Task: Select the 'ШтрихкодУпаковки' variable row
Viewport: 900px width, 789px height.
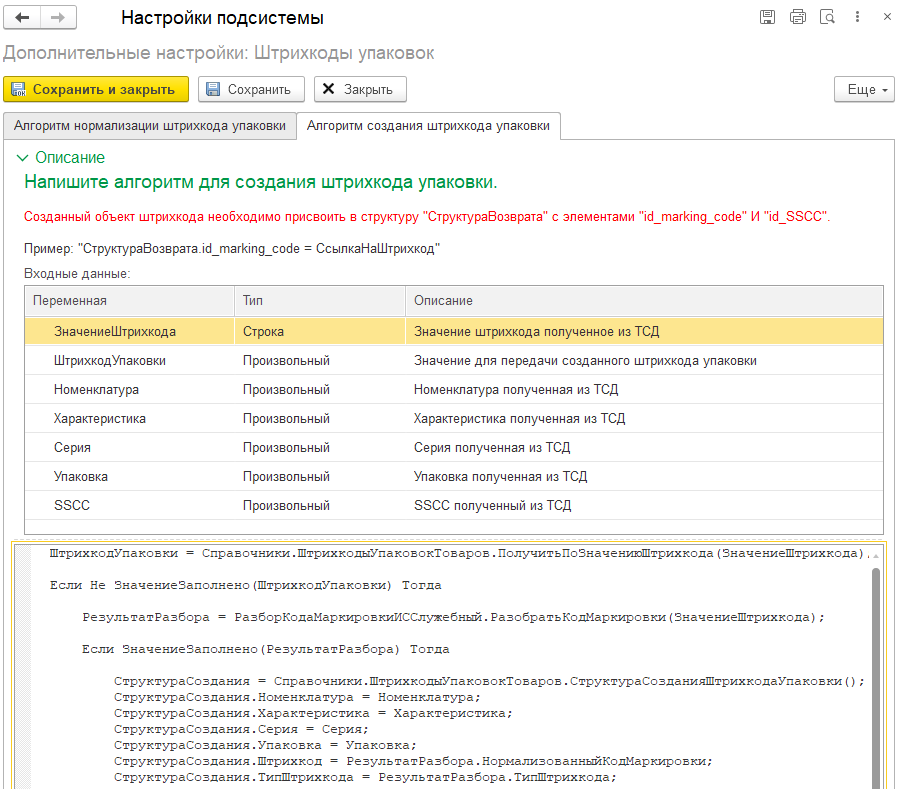Action: tap(453, 360)
